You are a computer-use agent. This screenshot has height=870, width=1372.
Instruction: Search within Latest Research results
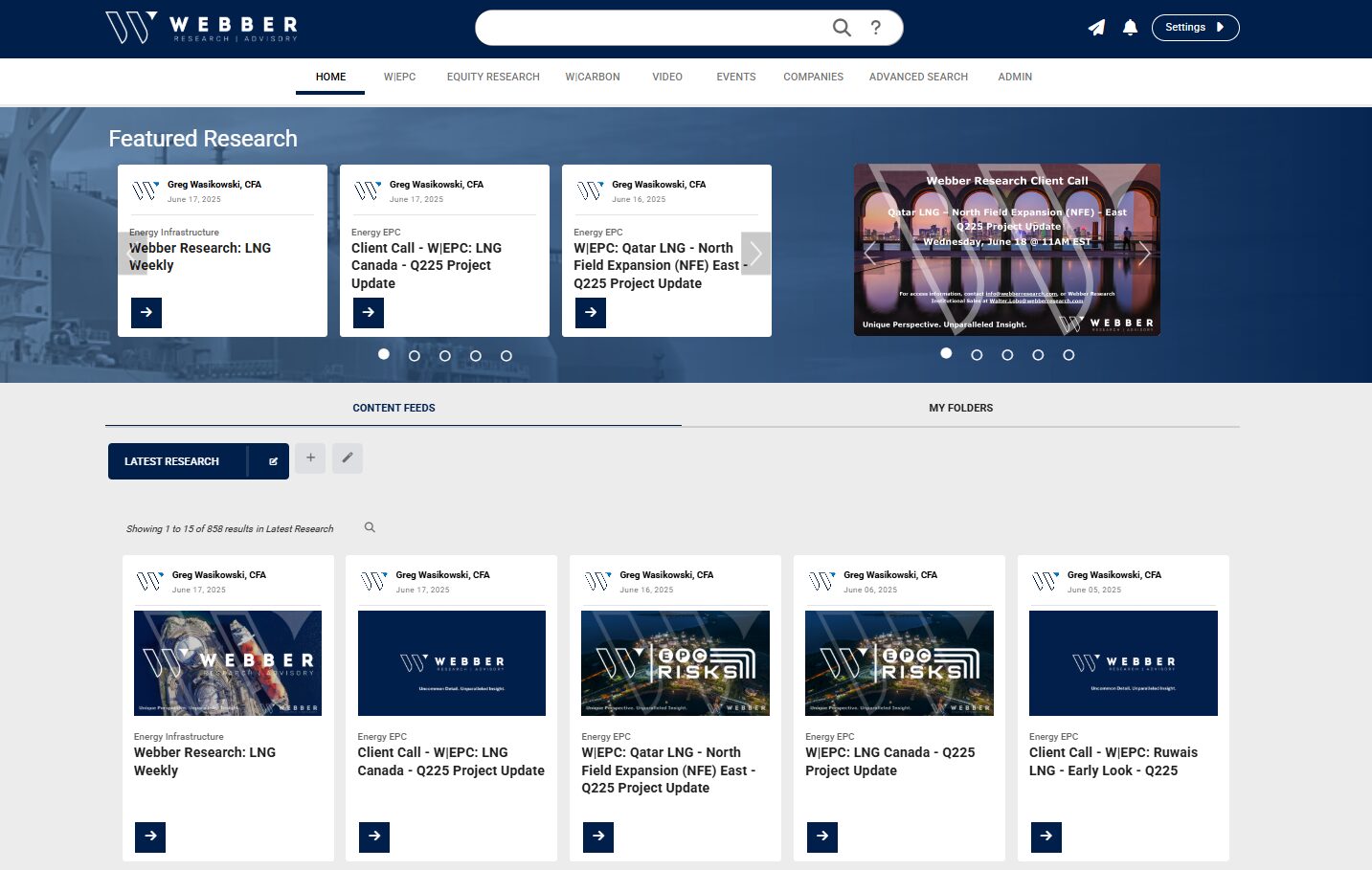coord(370,527)
